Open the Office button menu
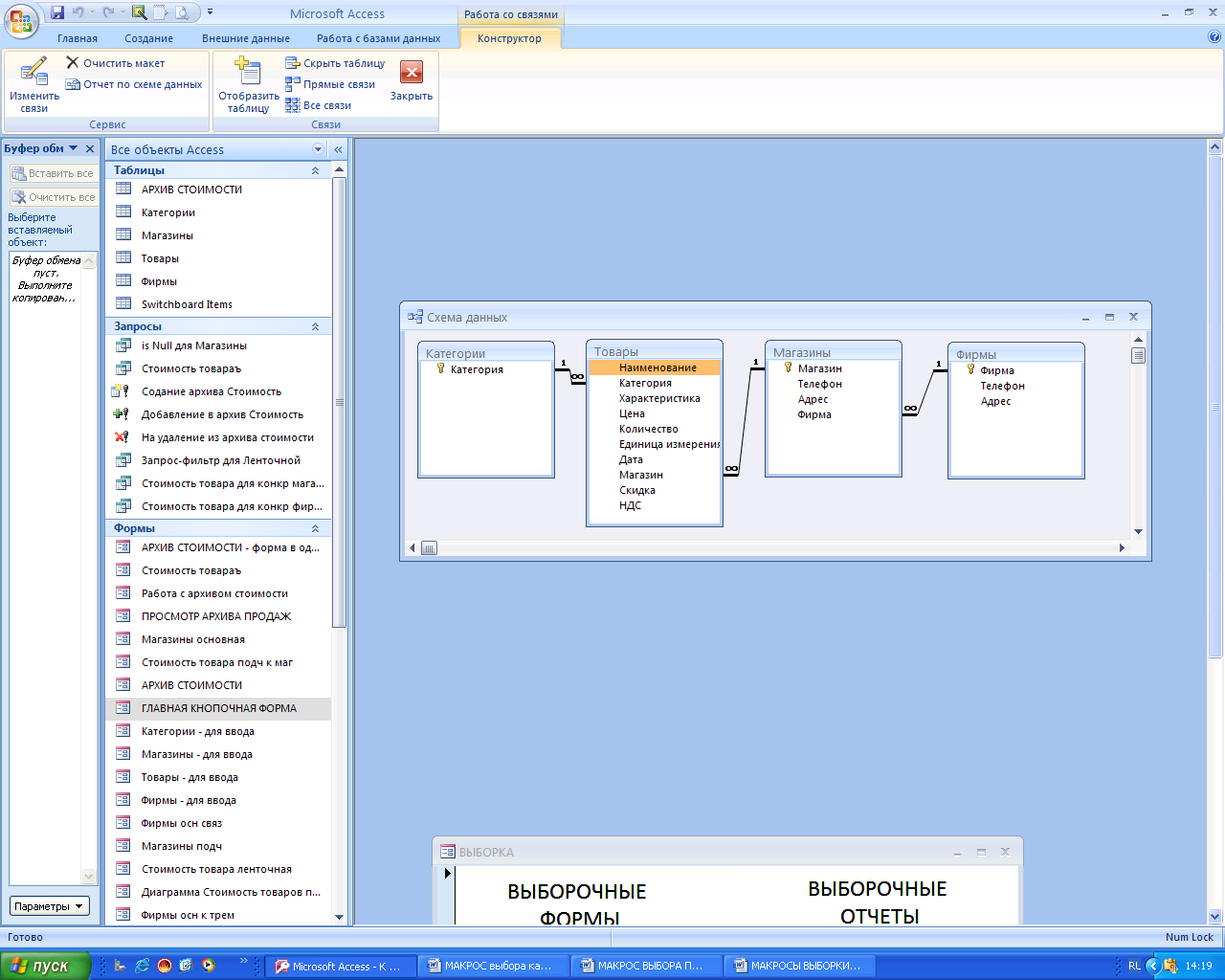 (20, 20)
